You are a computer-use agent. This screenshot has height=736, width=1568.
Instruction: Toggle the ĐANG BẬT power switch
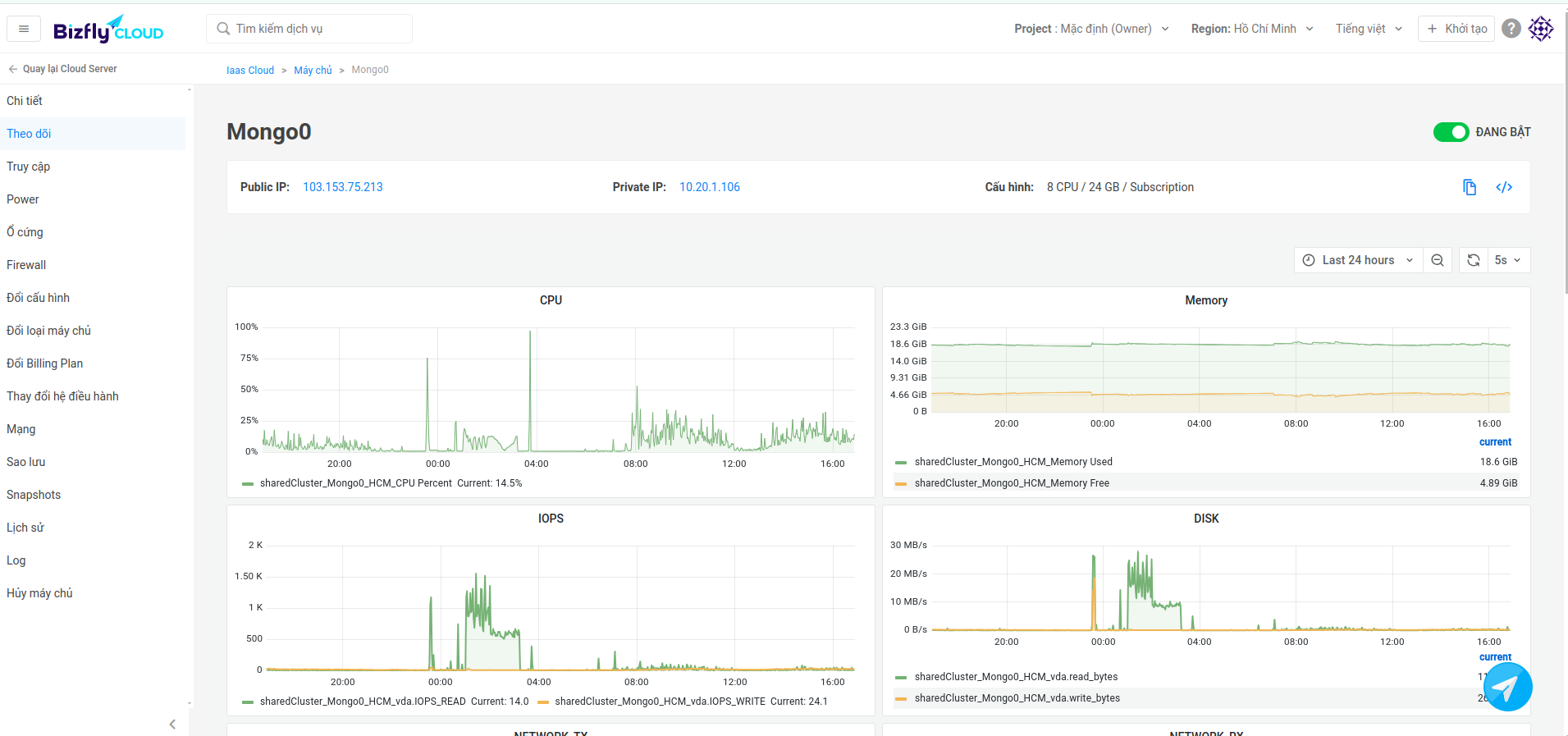tap(1451, 132)
